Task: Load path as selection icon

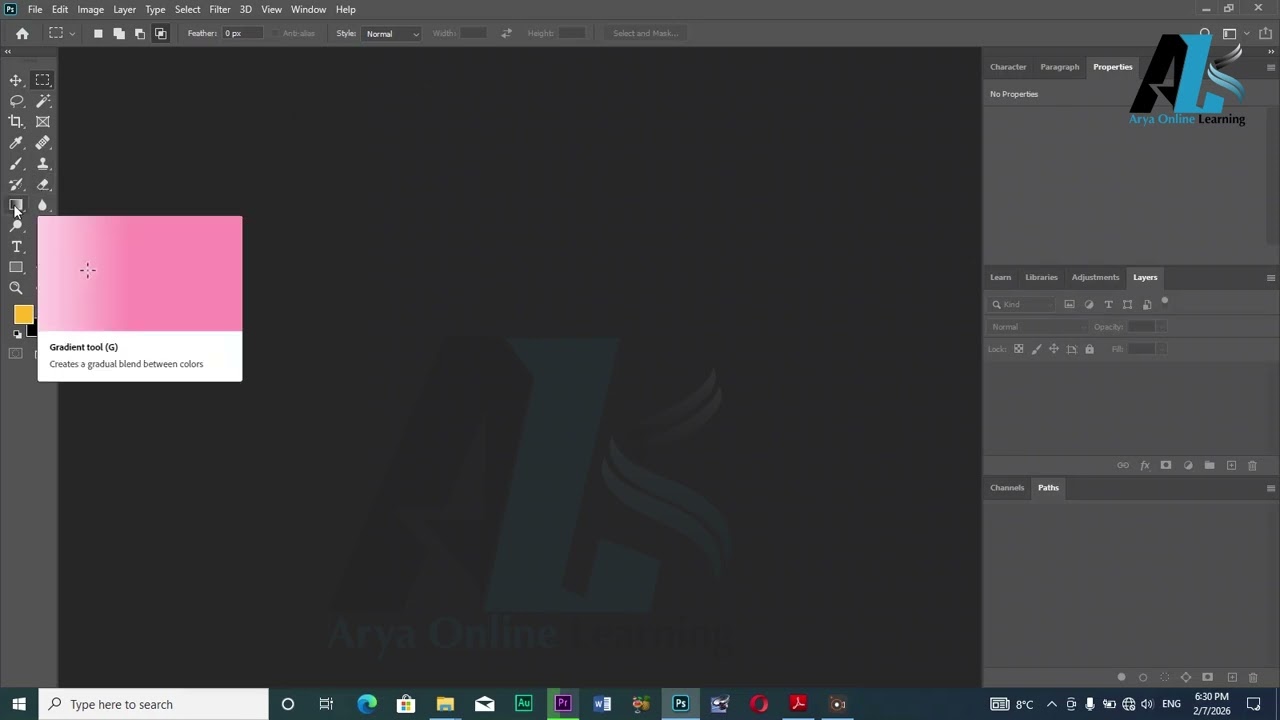Action: point(1164,677)
